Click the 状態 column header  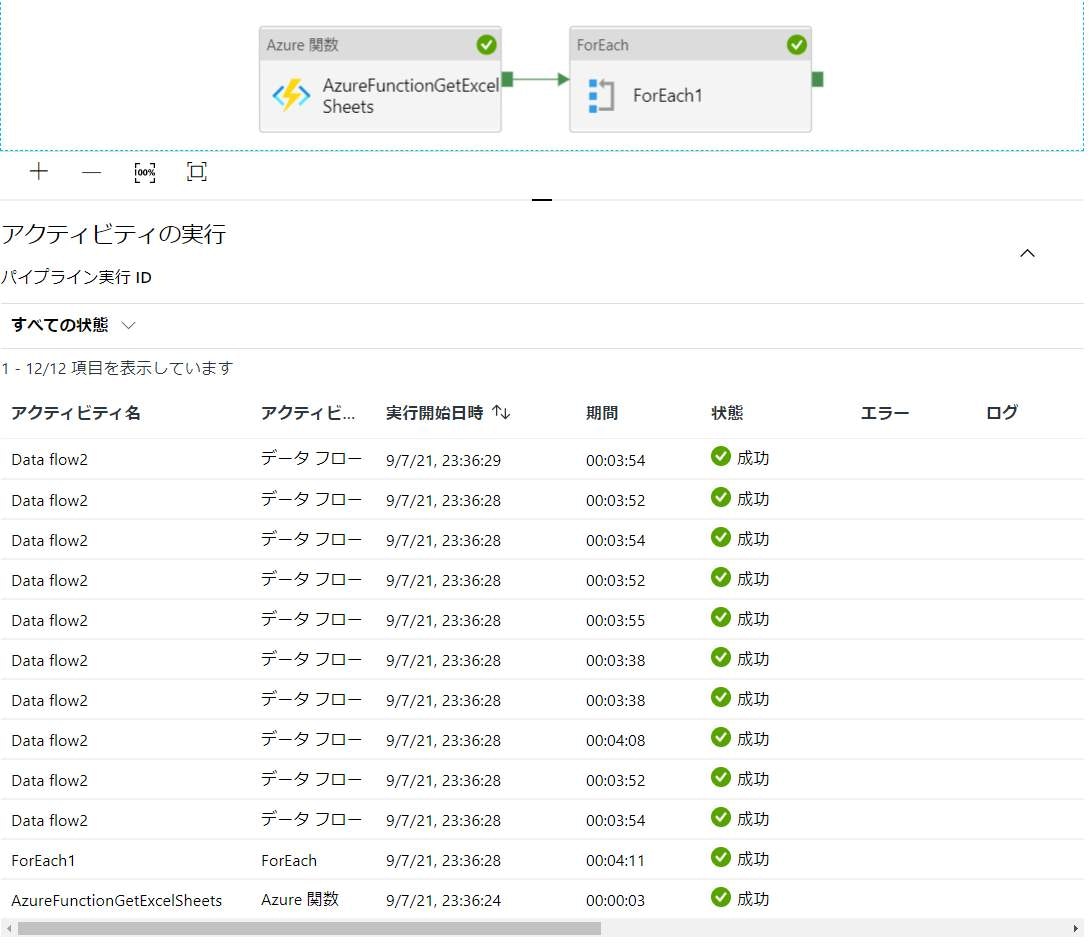click(727, 413)
